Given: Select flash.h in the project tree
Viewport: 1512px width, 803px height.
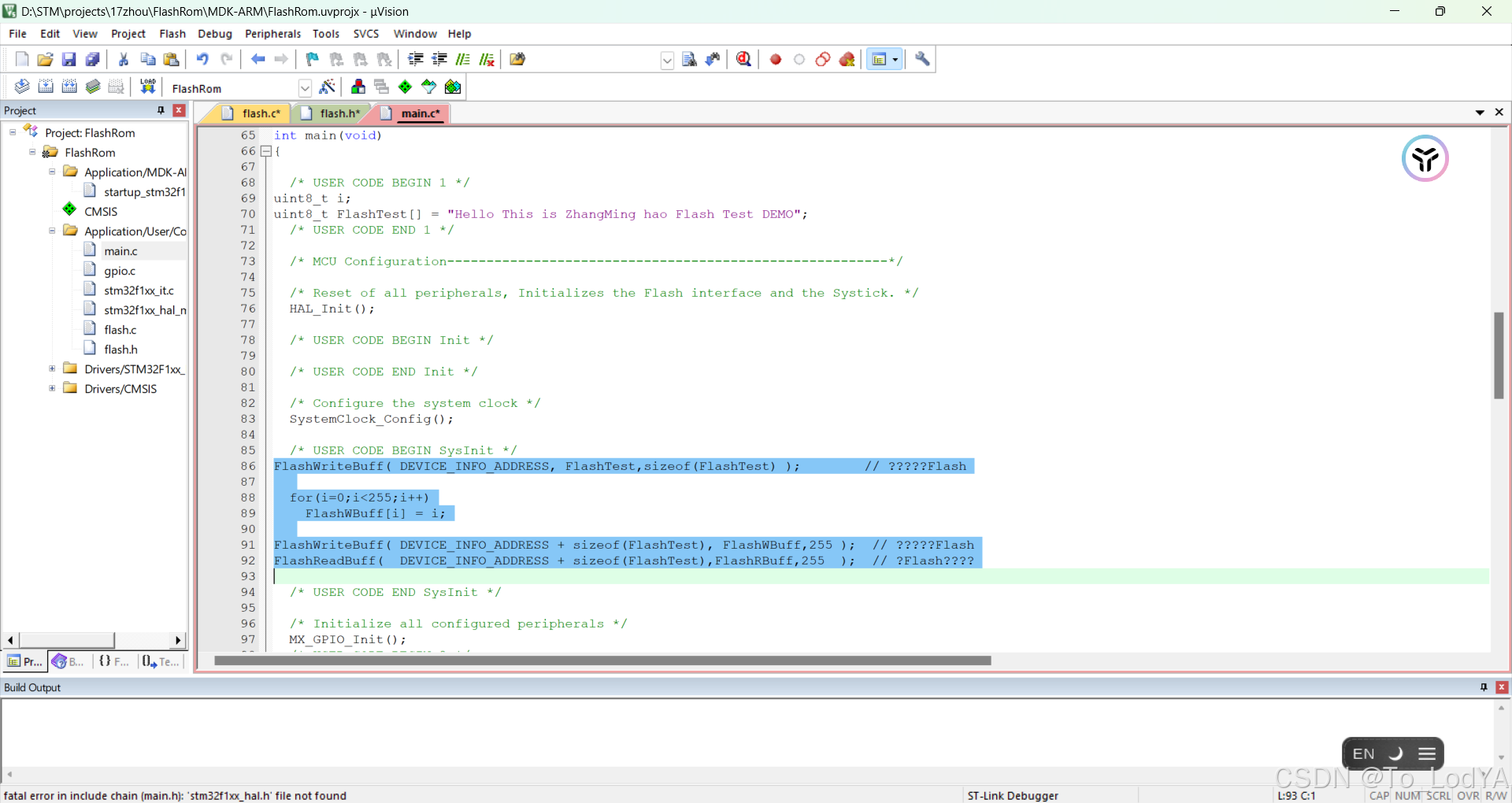Looking at the screenshot, I should click(120, 350).
